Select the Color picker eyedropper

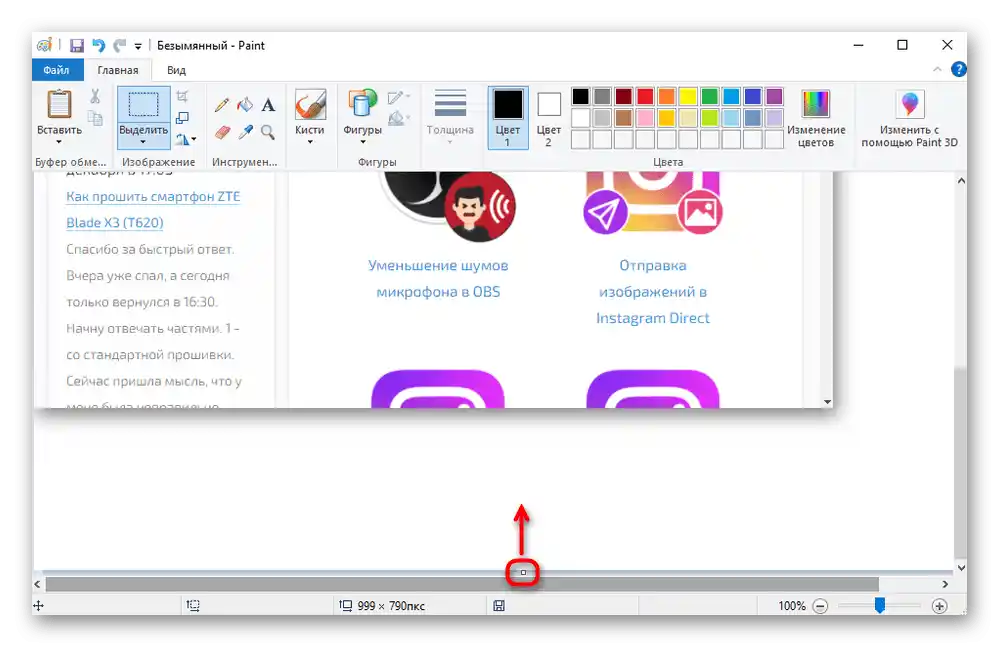pyautogui.click(x=245, y=132)
